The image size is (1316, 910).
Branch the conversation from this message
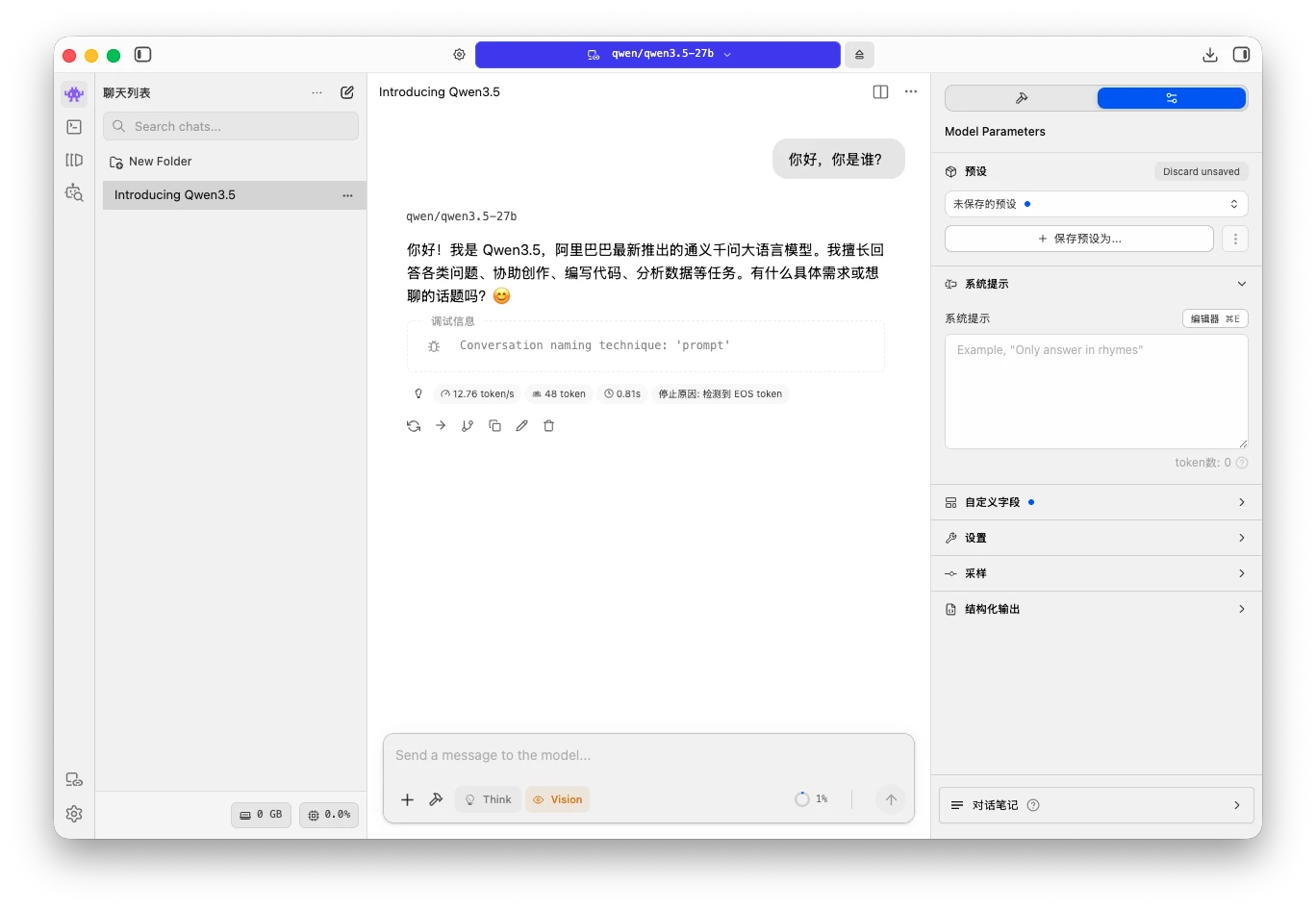pos(468,425)
